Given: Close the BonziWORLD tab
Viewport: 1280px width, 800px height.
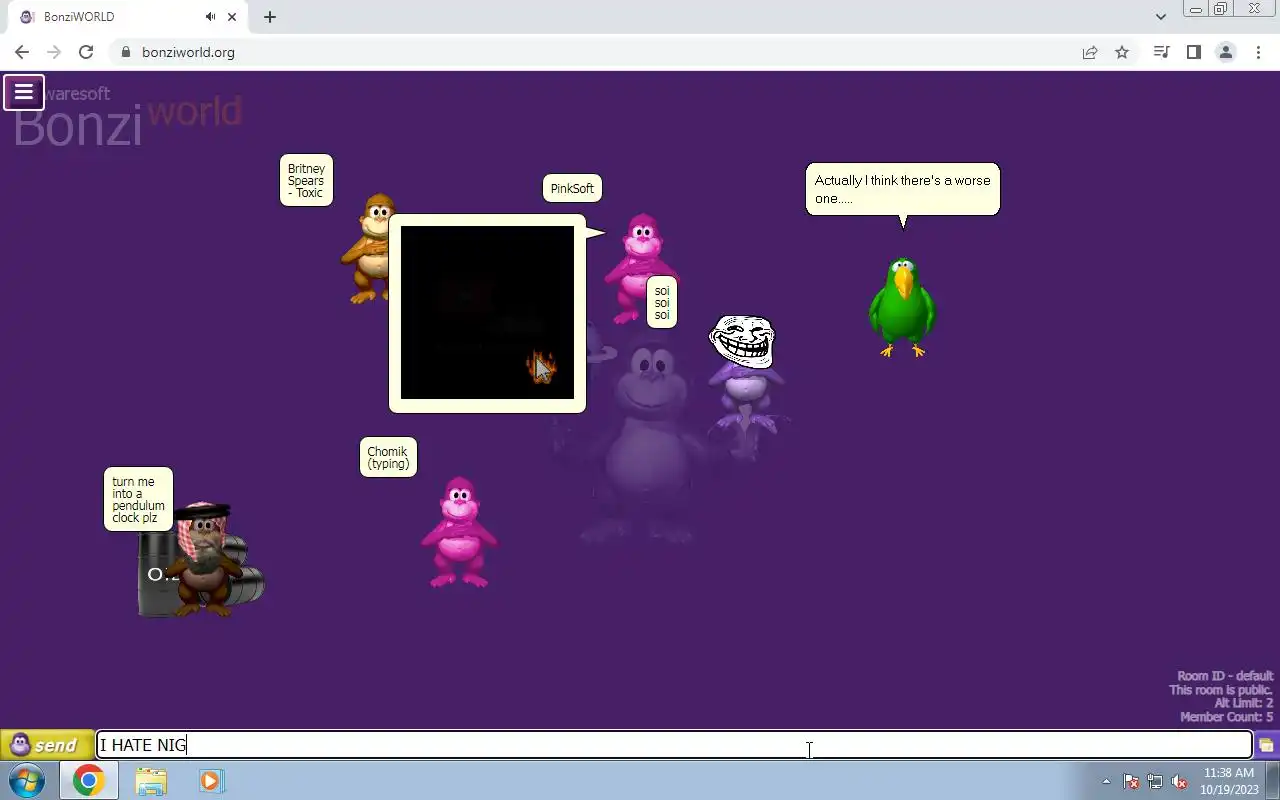Looking at the screenshot, I should (233, 17).
